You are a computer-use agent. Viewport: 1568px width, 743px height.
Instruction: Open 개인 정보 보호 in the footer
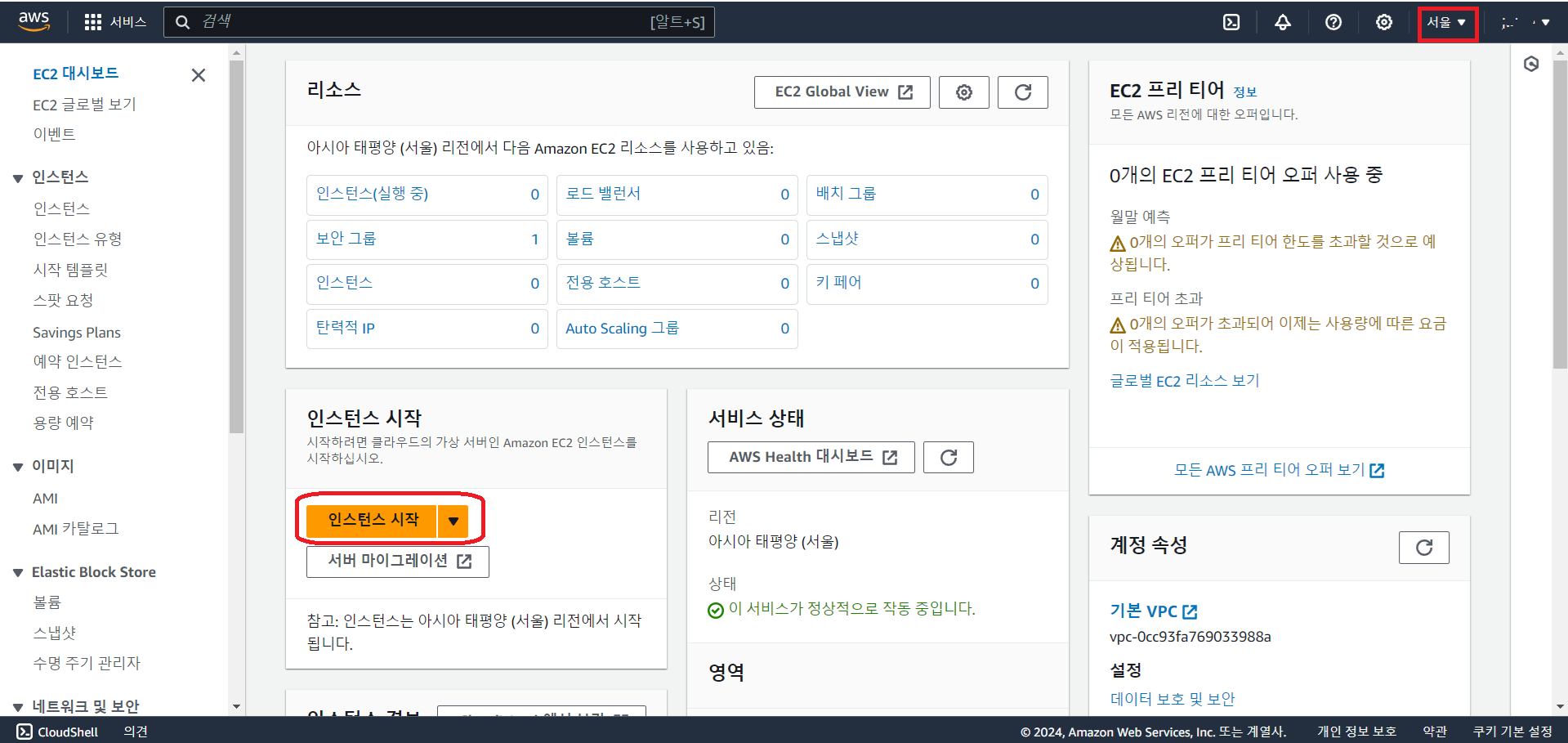click(x=1356, y=732)
